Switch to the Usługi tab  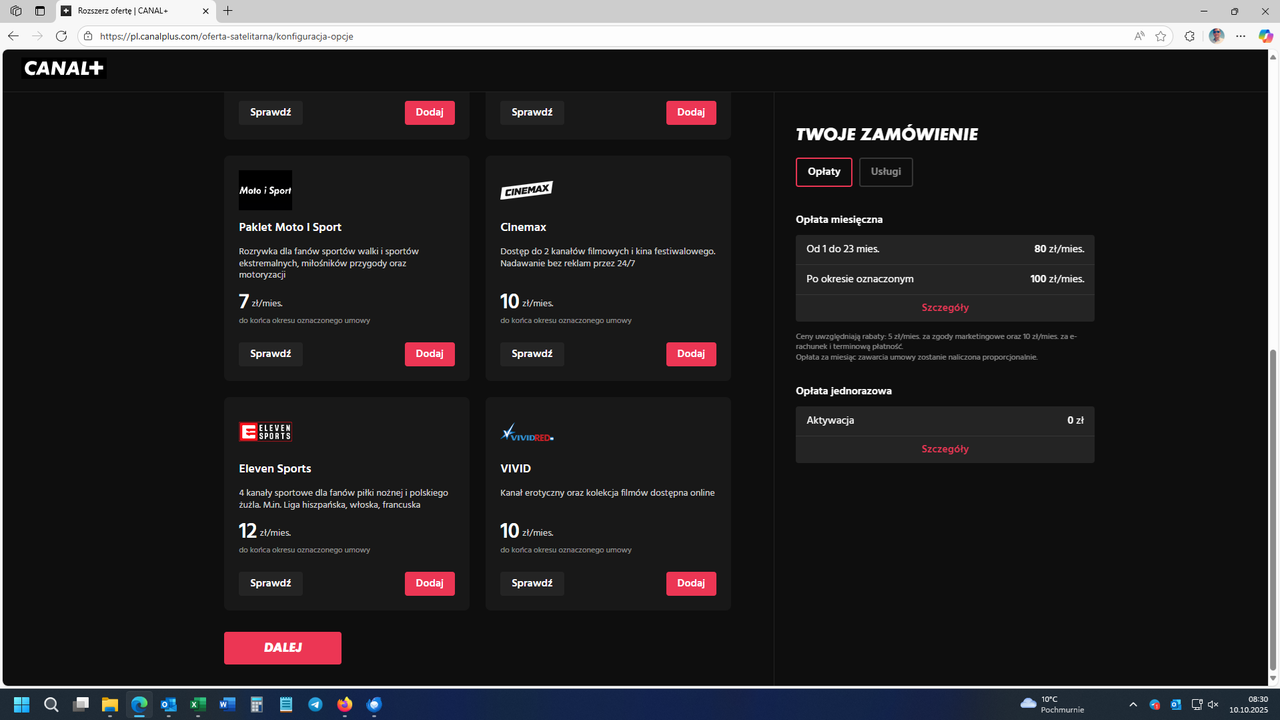pyautogui.click(x=886, y=172)
